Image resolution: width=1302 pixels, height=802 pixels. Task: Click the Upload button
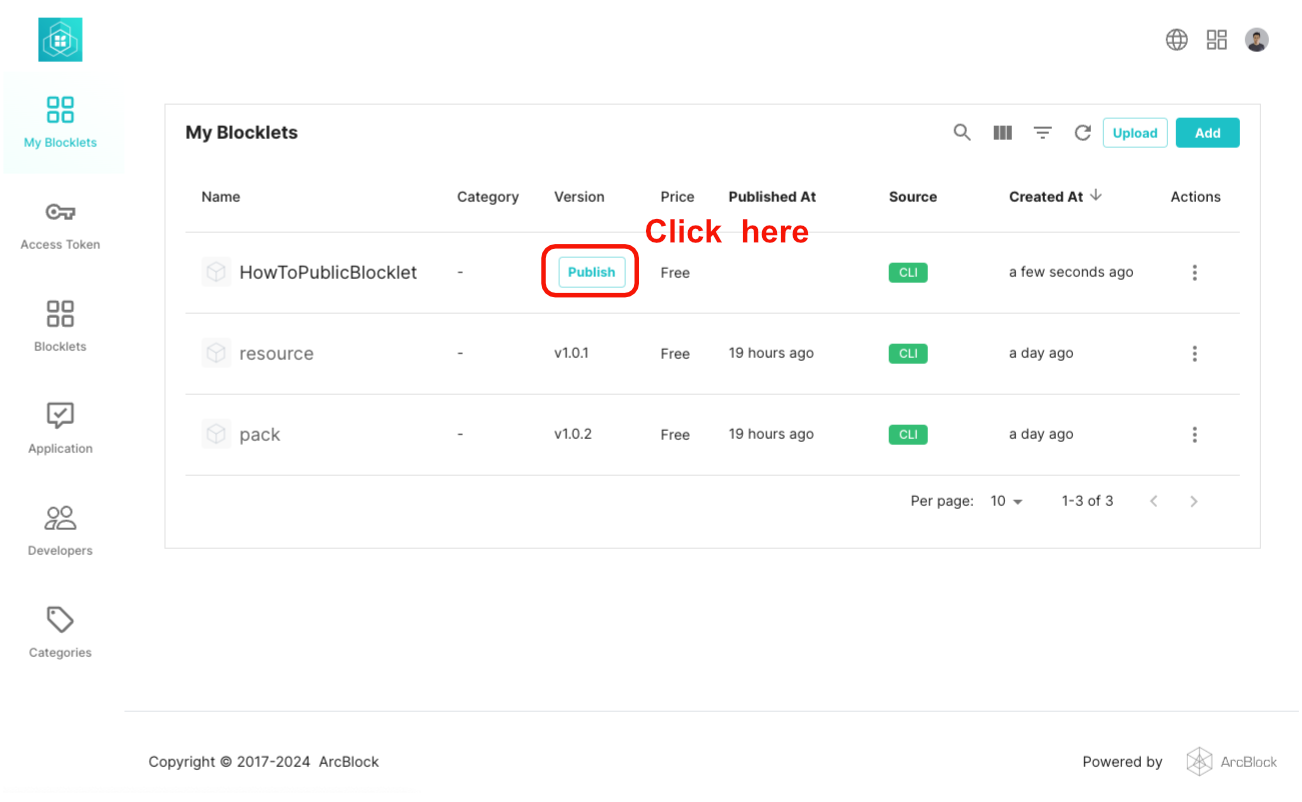click(x=1135, y=133)
